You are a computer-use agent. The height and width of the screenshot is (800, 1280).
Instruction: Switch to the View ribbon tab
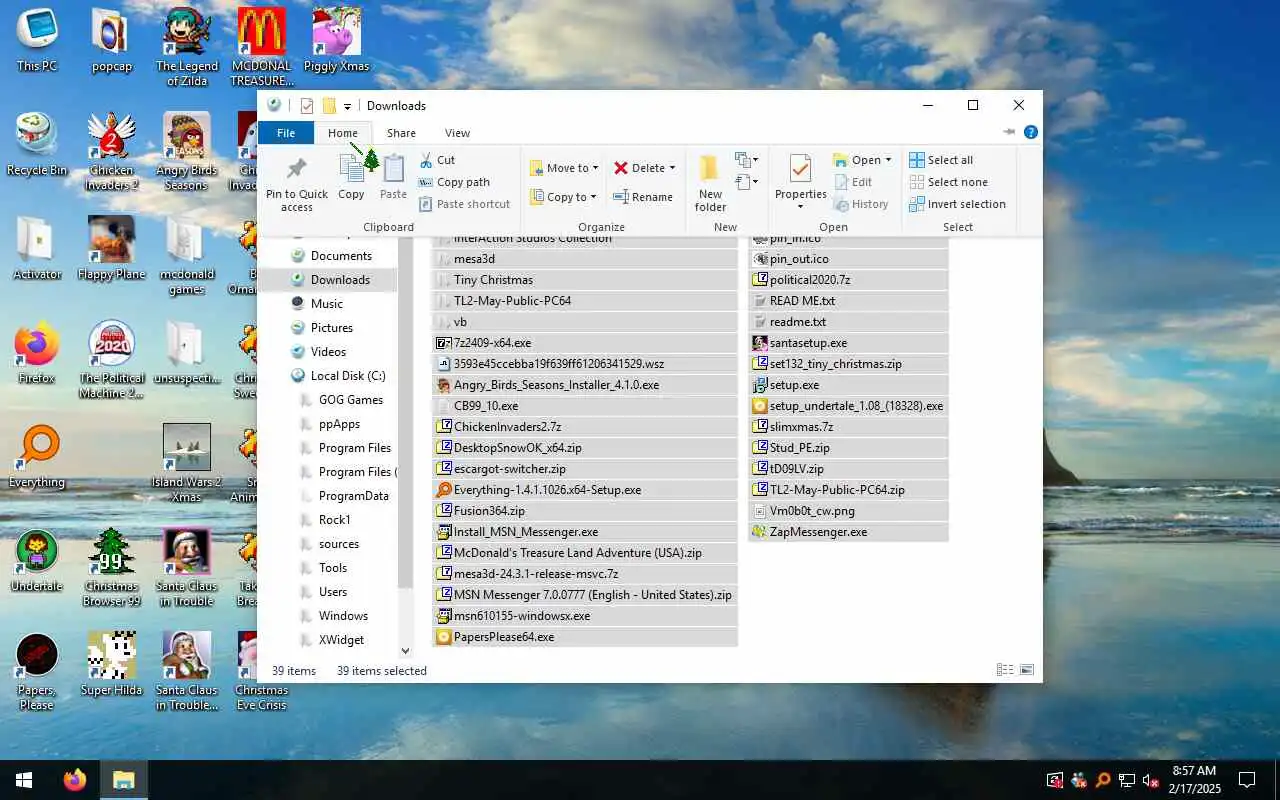[457, 133]
